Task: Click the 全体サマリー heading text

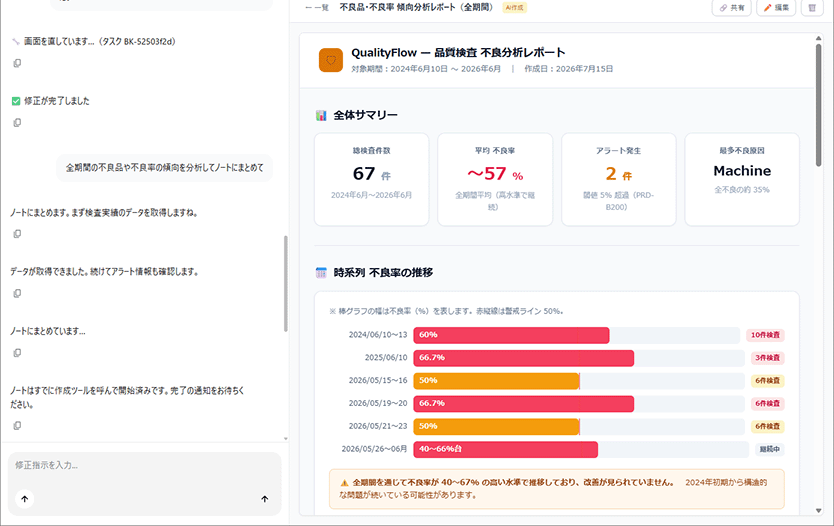Action: [x=365, y=115]
